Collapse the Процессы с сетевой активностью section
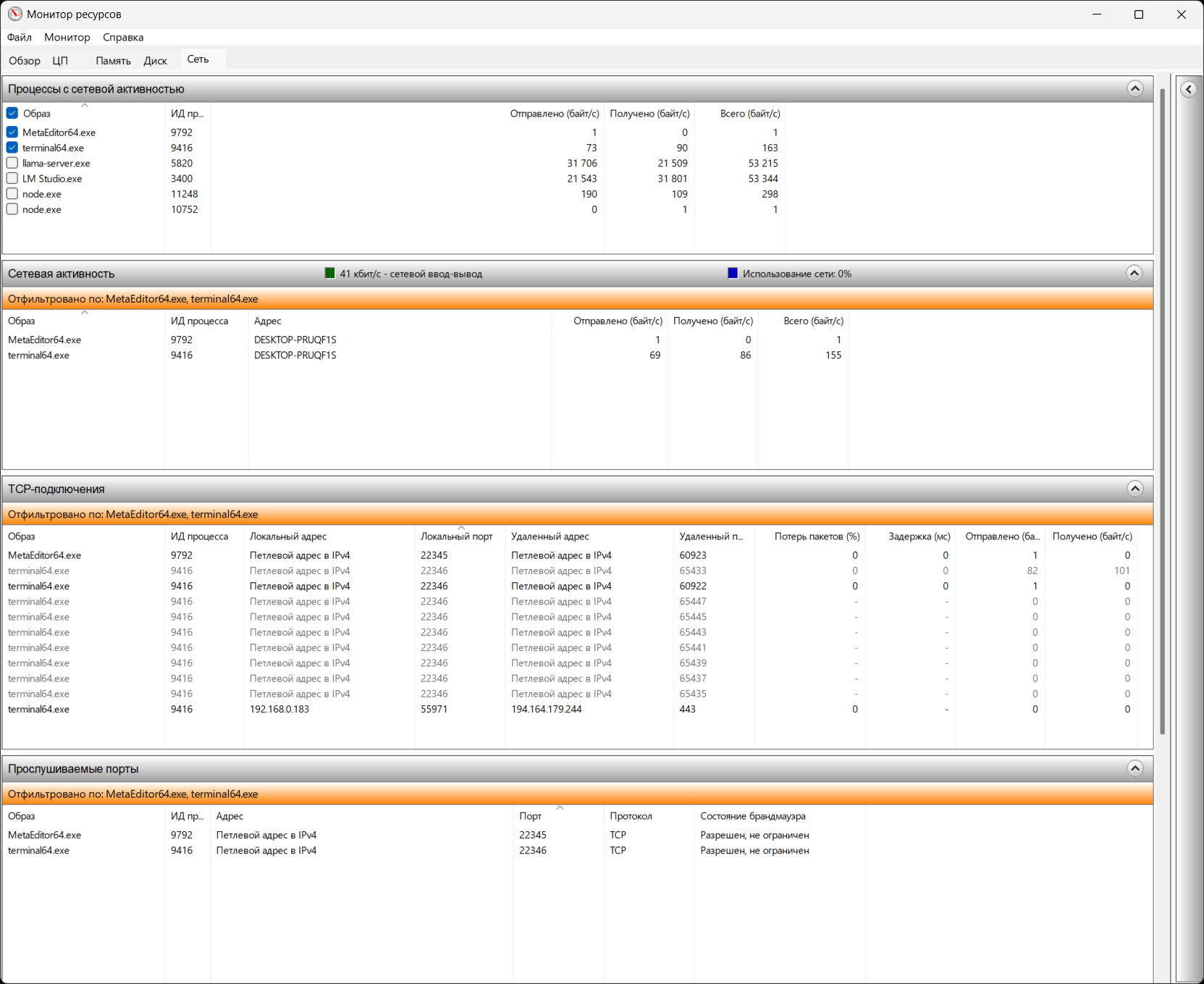1204x984 pixels. 1135,88
